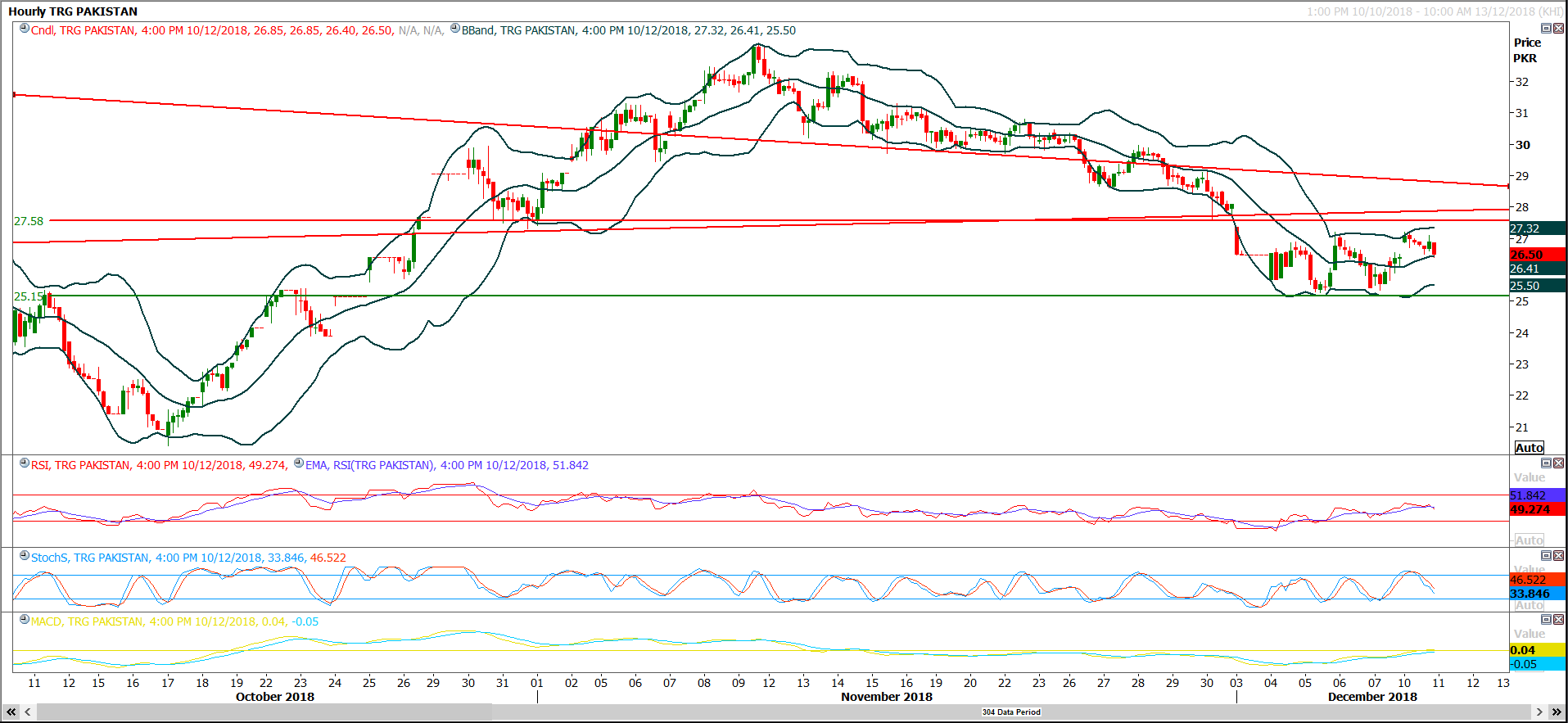The width and height of the screenshot is (1568, 723).
Task: Click the Cndl series icon in price legend
Action: (x=25, y=29)
